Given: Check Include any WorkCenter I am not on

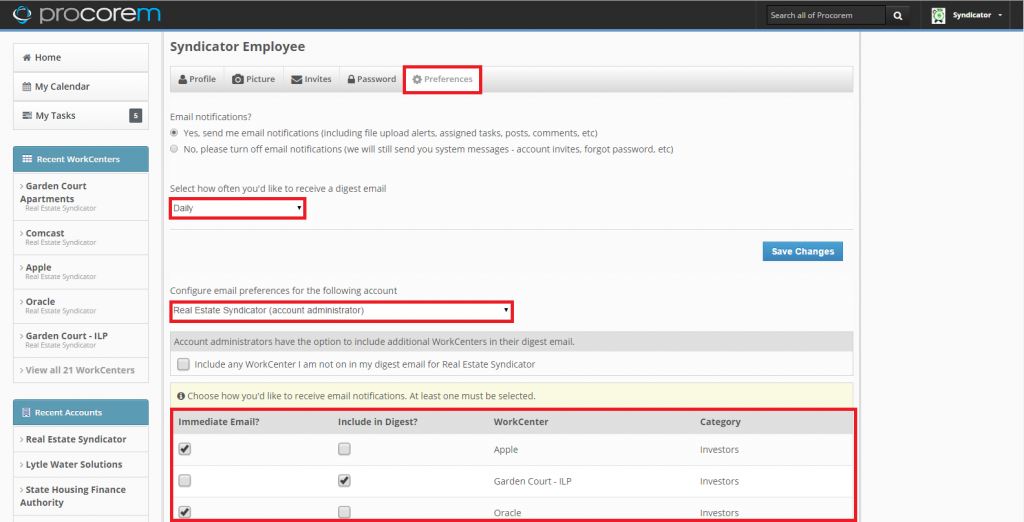Looking at the screenshot, I should [x=184, y=364].
